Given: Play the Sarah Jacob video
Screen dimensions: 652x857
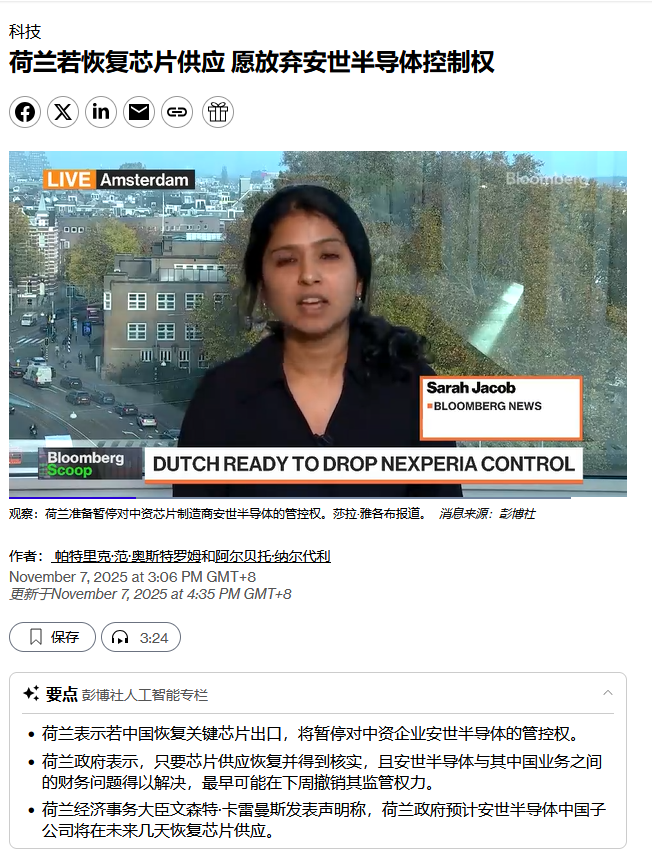Looking at the screenshot, I should click(x=318, y=324).
